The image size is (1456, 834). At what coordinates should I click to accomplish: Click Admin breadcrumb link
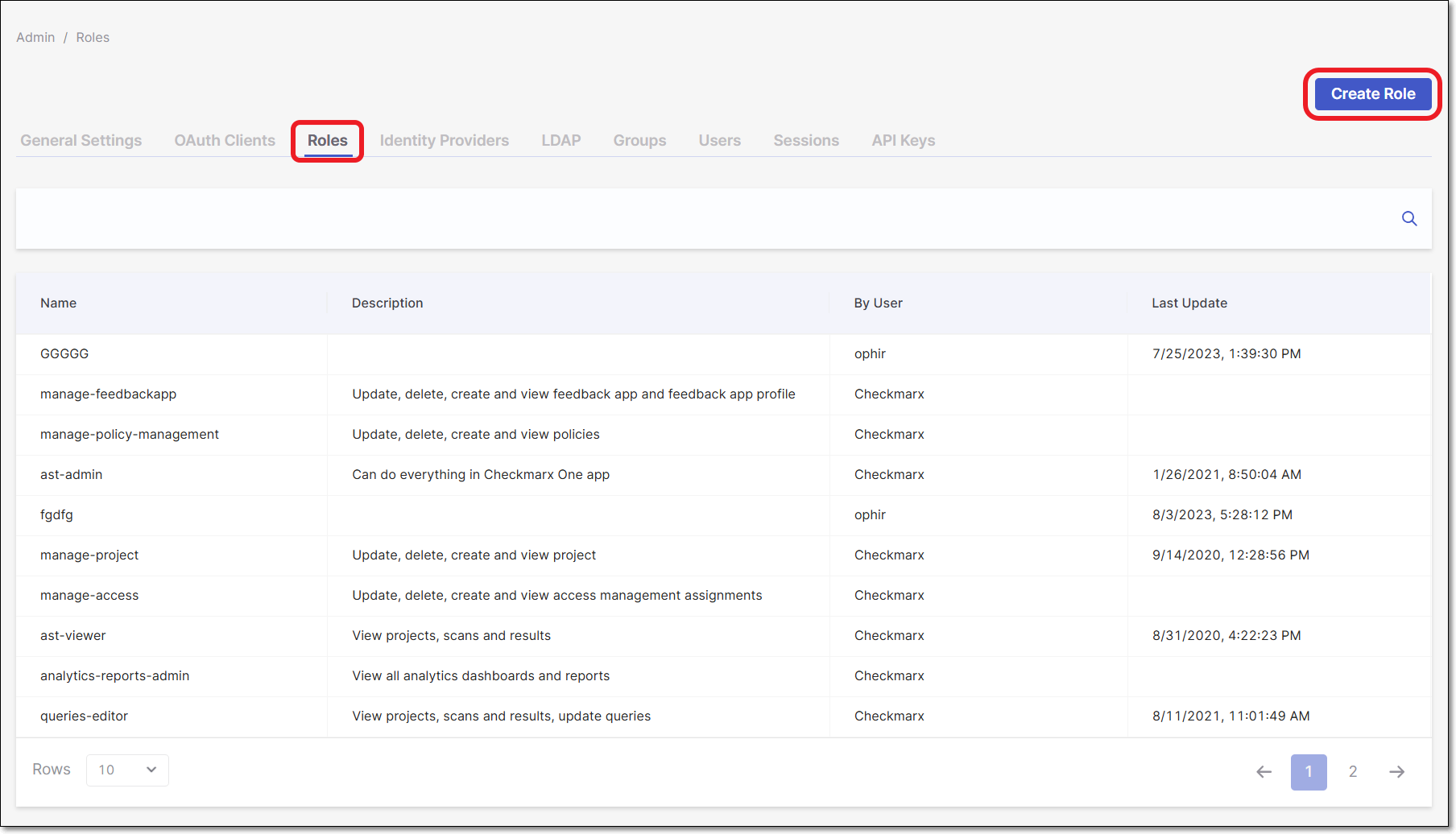pos(35,38)
